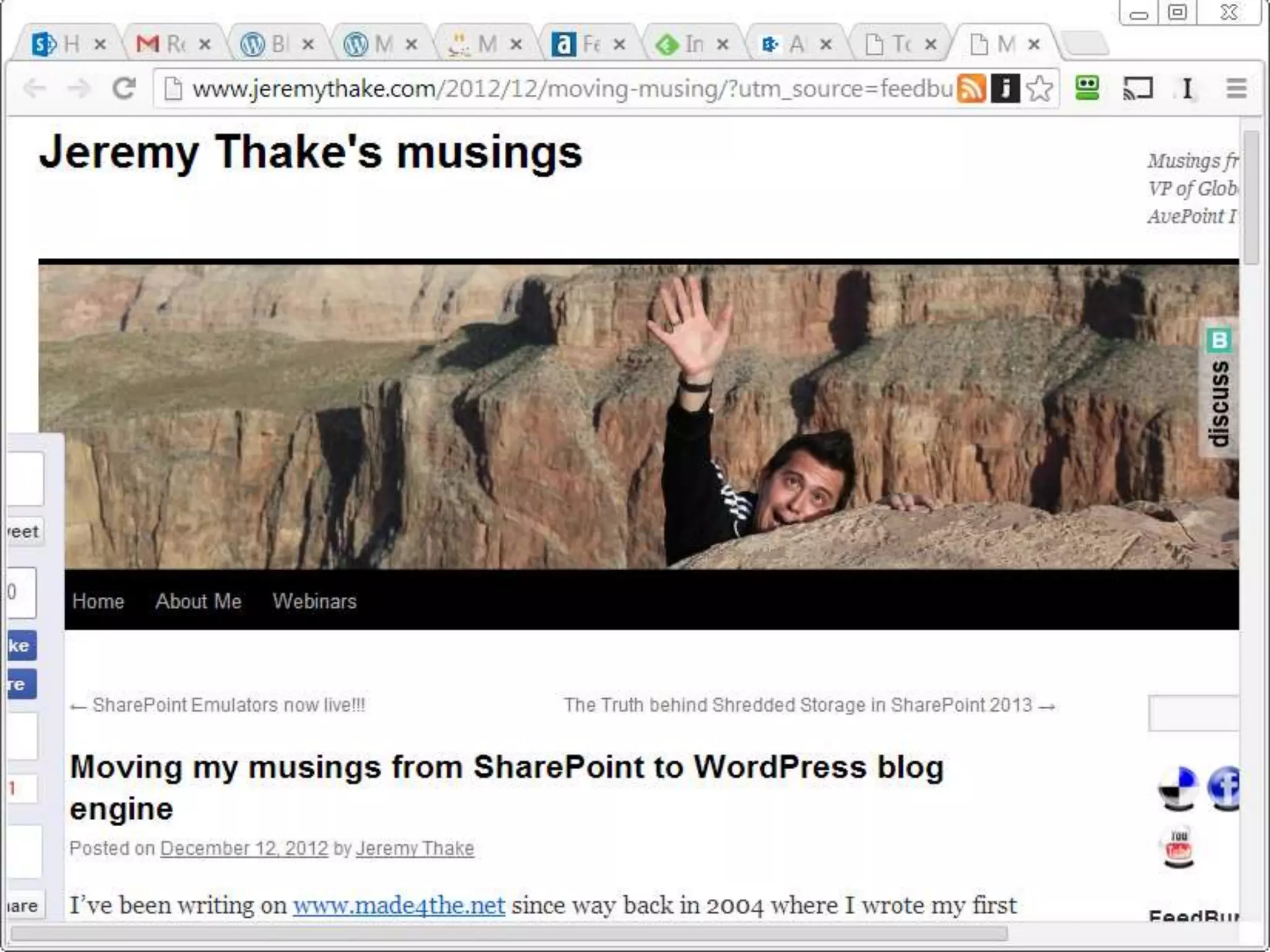Viewport: 1270px width, 952px height.
Task: Click the green robot extension icon
Action: [x=1087, y=88]
